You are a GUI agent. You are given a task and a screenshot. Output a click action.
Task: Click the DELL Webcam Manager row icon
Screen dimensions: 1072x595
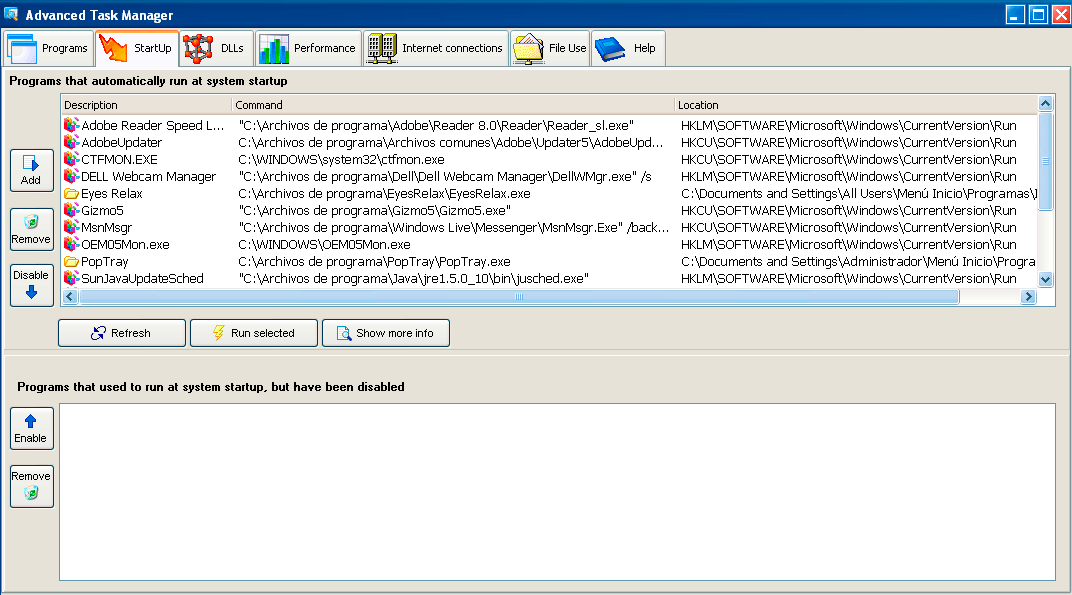pyautogui.click(x=71, y=176)
